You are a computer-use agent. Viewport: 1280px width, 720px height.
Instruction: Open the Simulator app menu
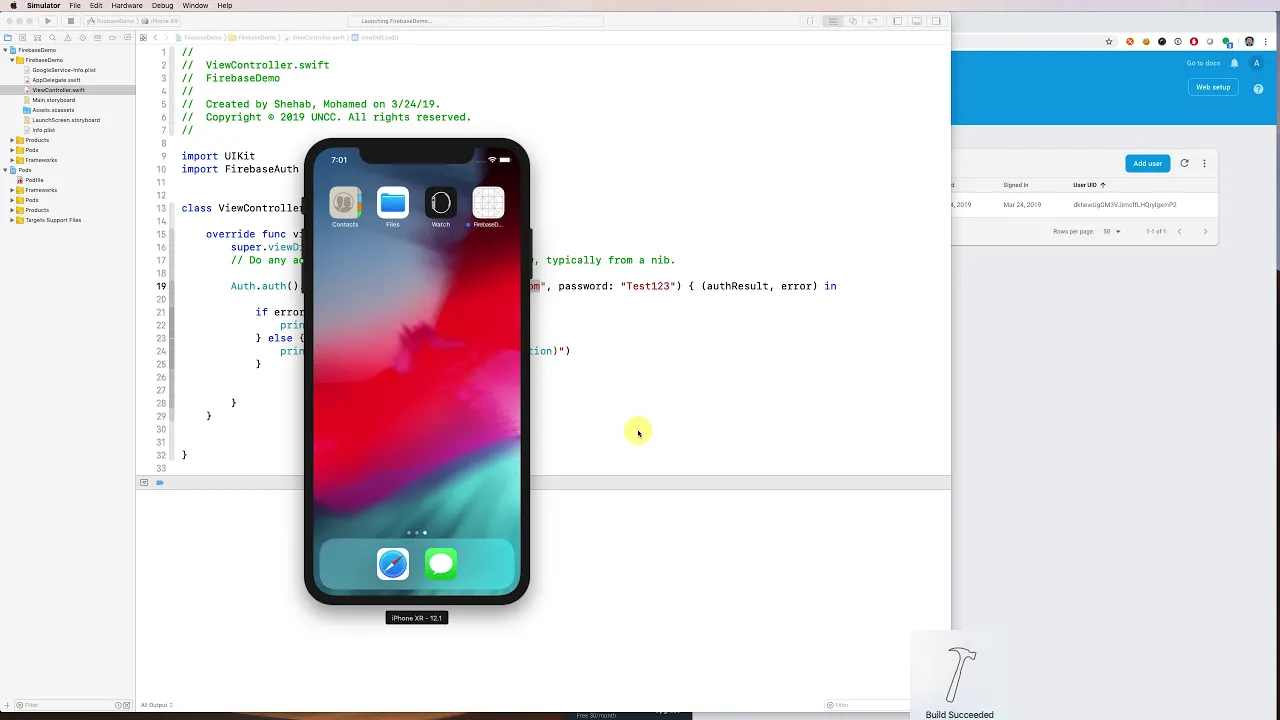(43, 5)
